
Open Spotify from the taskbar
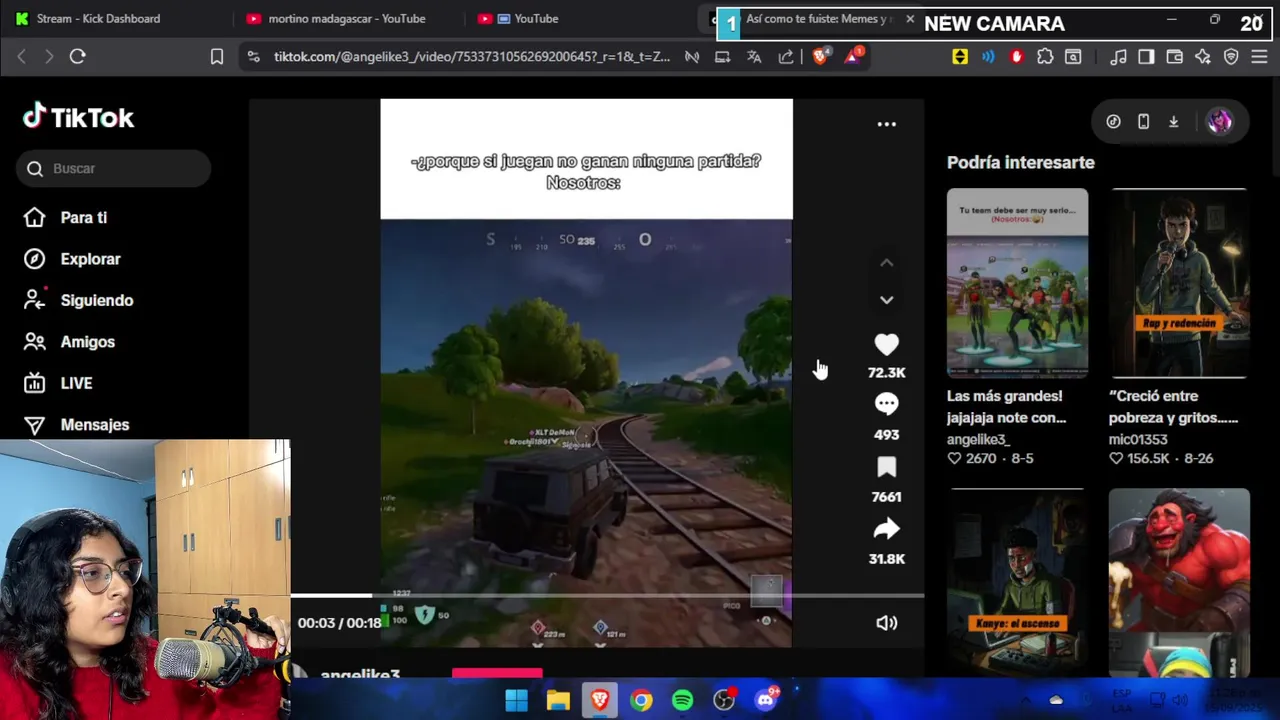pyautogui.click(x=683, y=700)
